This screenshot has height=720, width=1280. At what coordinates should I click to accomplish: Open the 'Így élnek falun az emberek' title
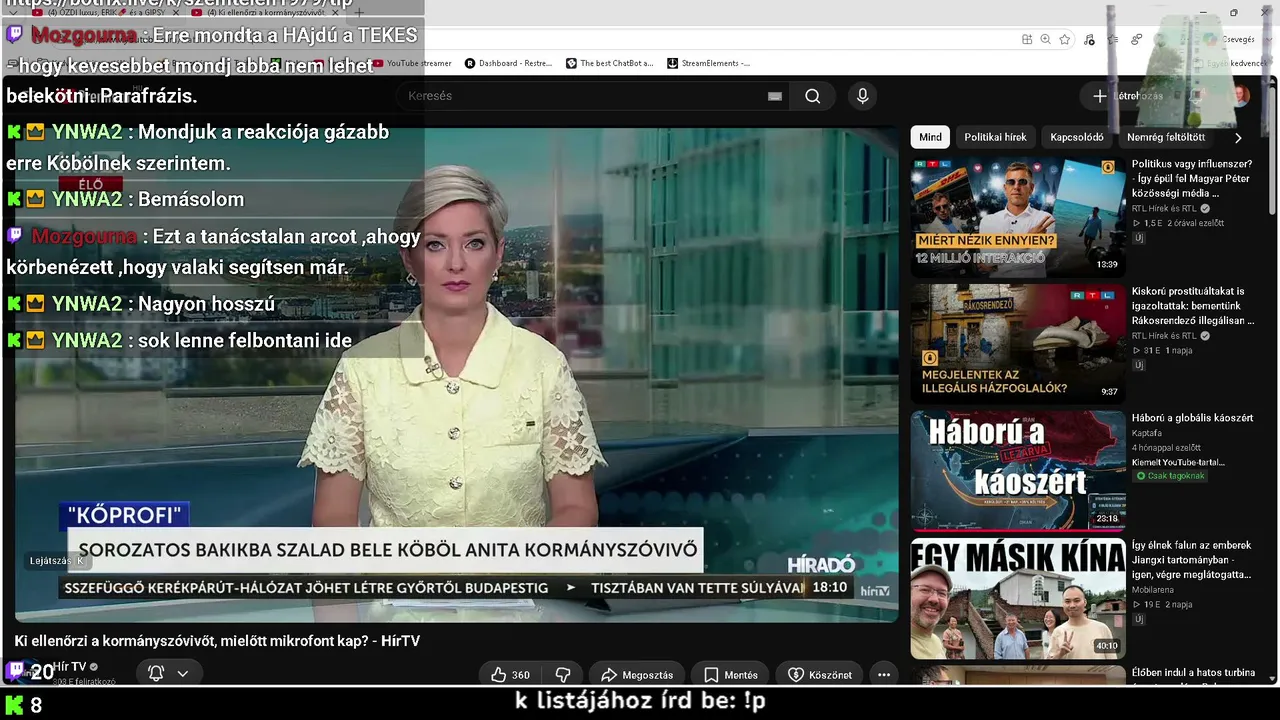pyautogui.click(x=1192, y=560)
